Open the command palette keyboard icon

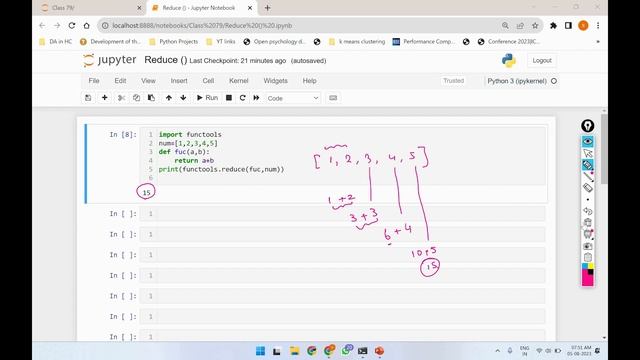[x=333, y=98]
